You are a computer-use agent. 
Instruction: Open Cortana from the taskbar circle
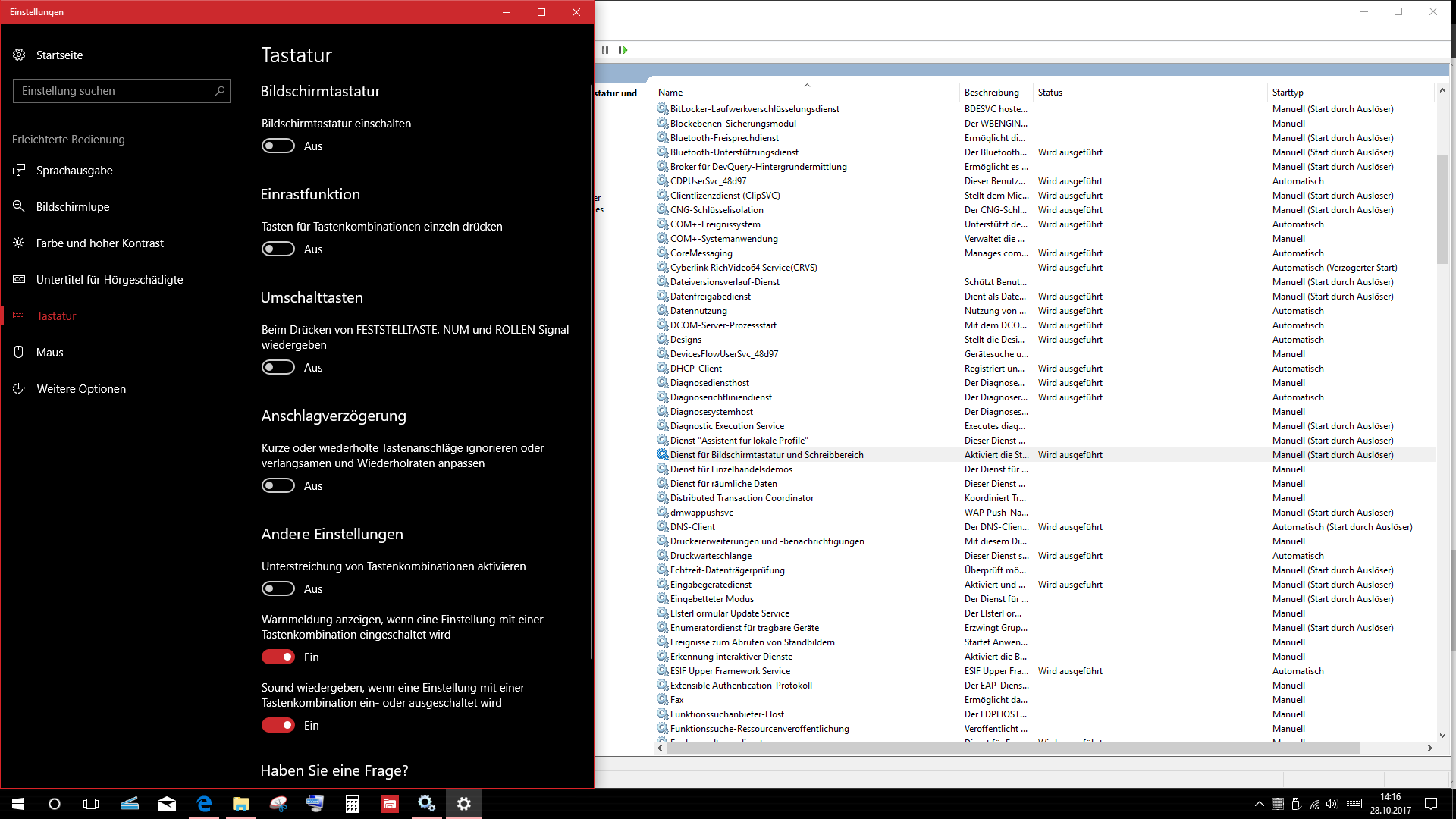pos(55,804)
